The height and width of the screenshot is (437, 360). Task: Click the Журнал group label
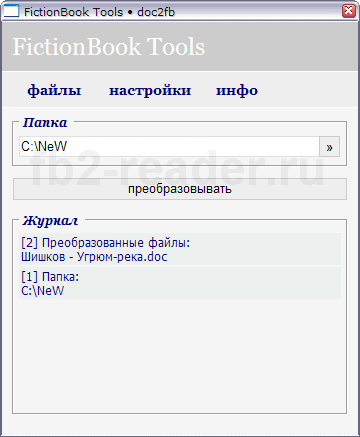coord(50,221)
